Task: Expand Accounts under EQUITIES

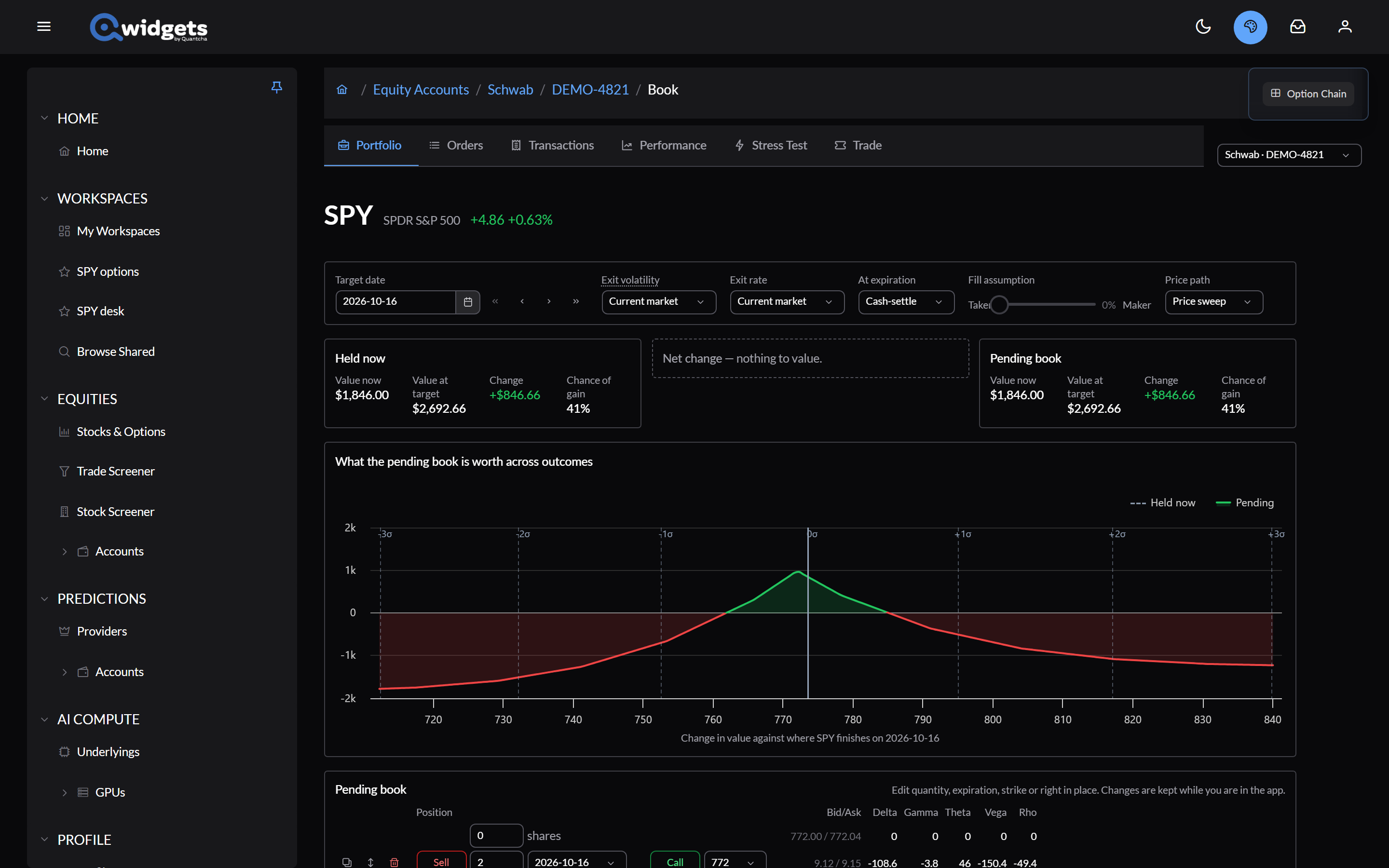Action: tap(64, 552)
